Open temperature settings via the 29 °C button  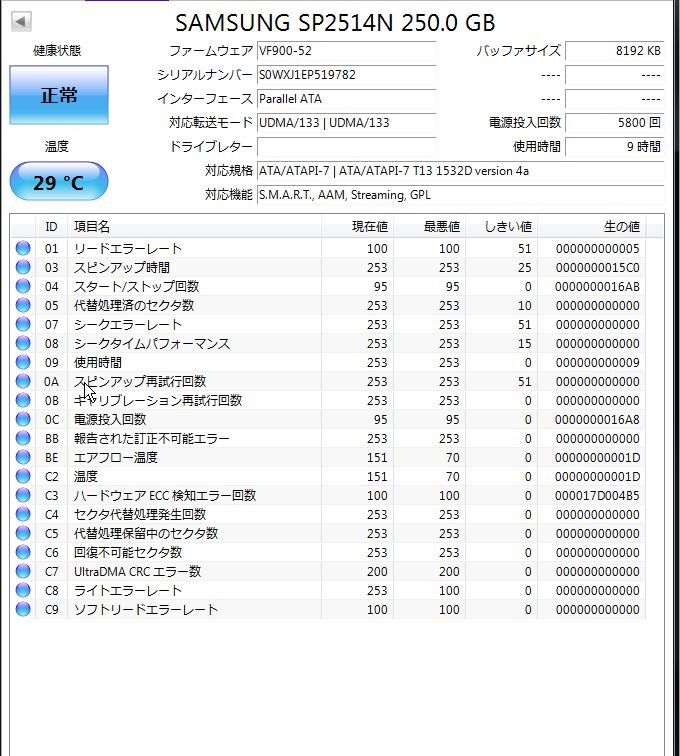59,182
